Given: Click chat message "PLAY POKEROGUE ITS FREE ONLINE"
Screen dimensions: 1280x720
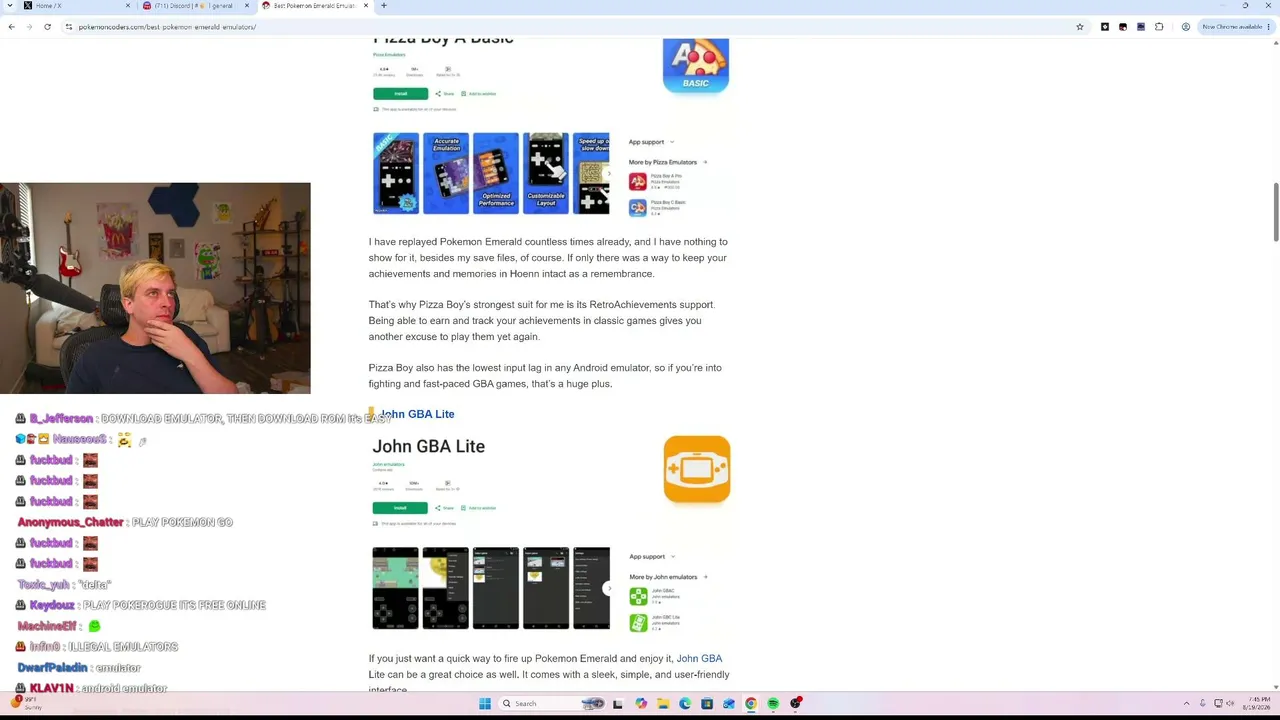Looking at the screenshot, I should point(174,605).
